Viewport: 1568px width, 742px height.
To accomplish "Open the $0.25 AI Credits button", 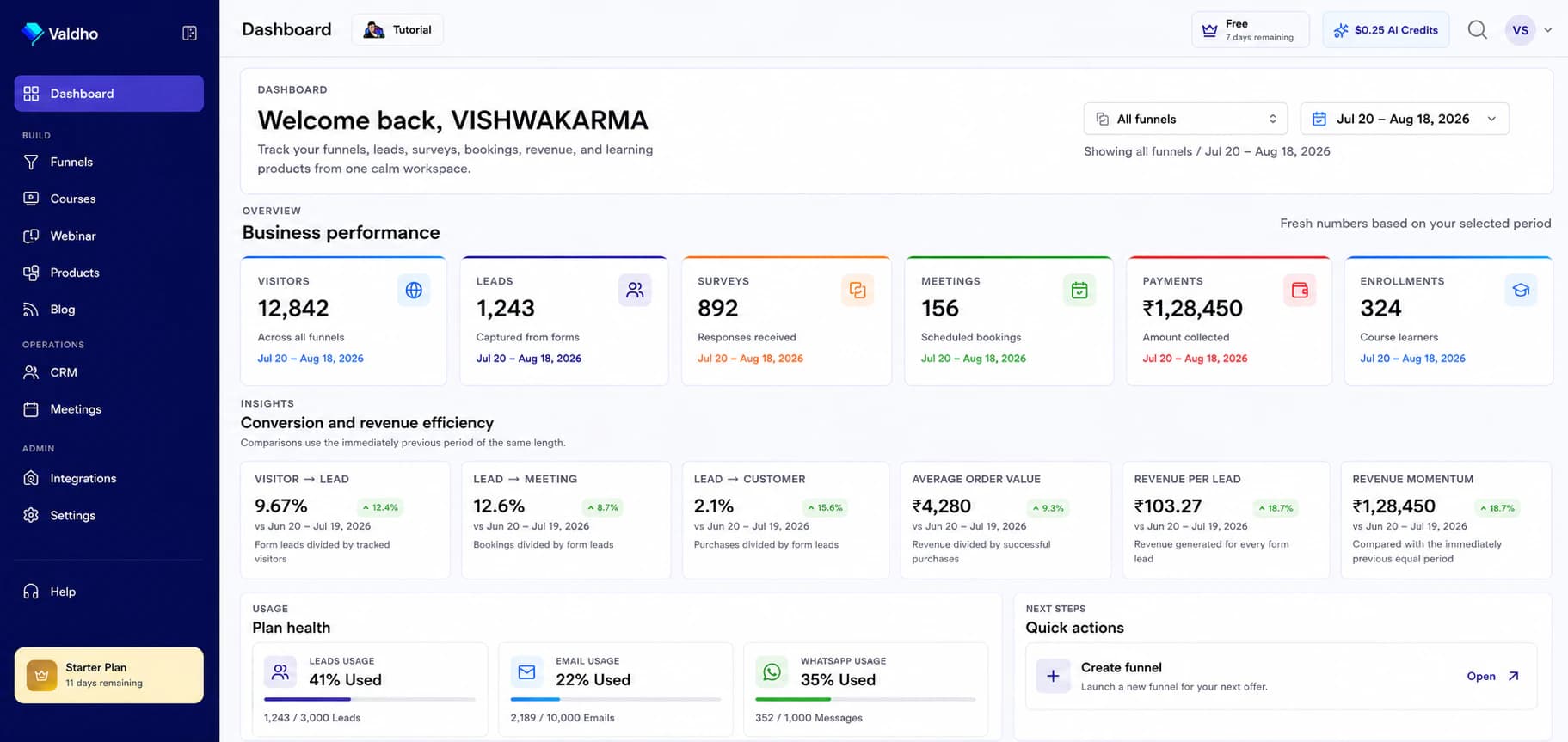I will pos(1386,30).
